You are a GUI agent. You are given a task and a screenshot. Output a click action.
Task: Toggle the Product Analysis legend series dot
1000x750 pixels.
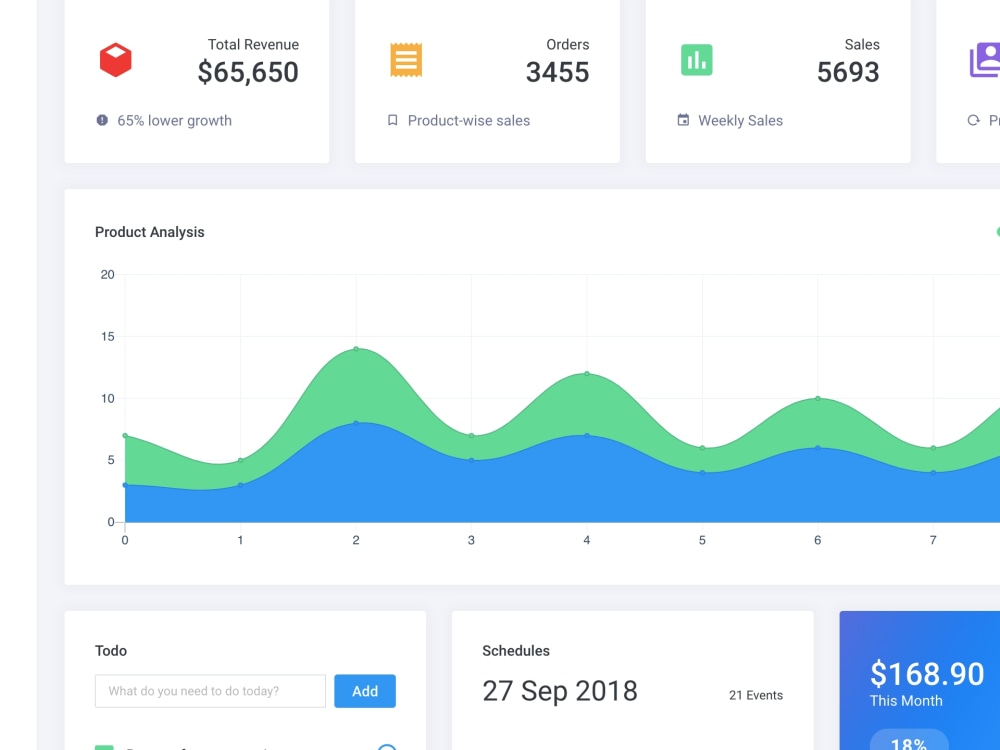point(997,231)
